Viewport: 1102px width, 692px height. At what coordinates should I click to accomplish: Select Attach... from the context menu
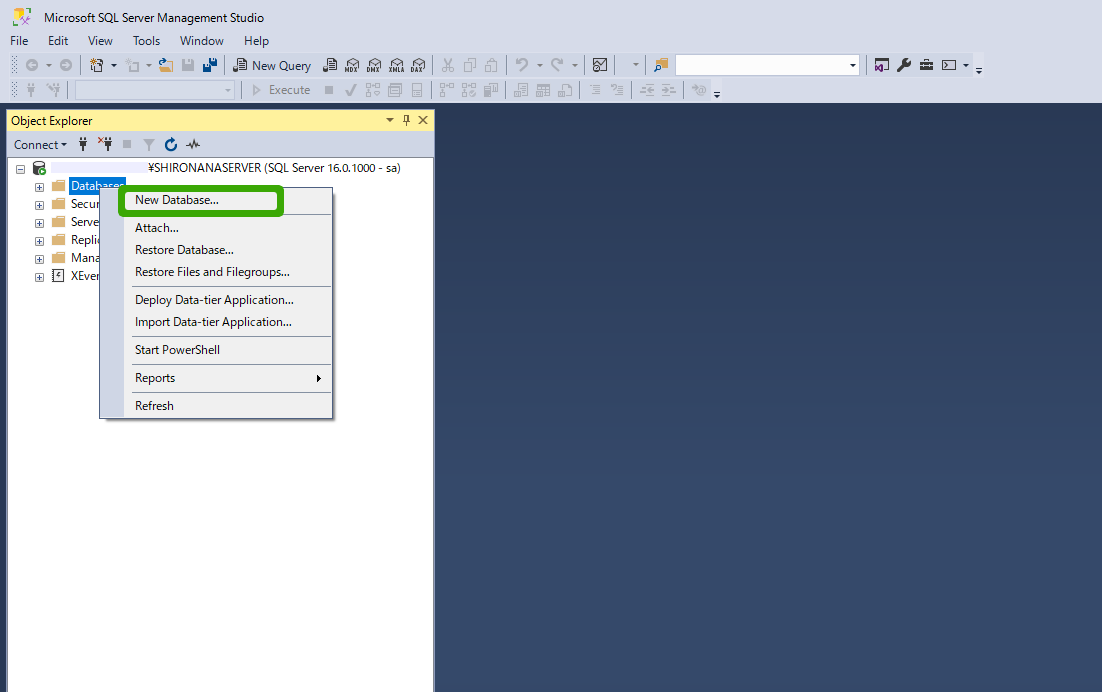click(156, 227)
